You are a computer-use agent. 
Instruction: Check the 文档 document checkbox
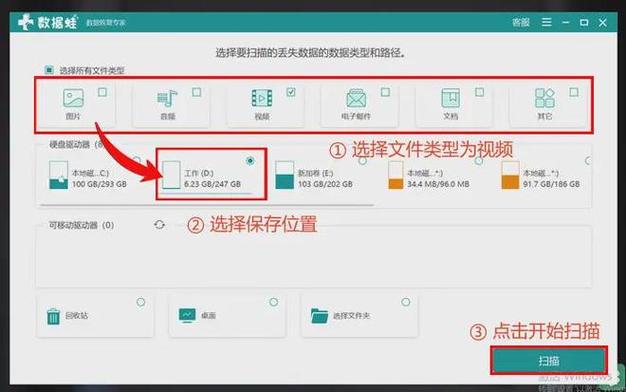[479, 92]
